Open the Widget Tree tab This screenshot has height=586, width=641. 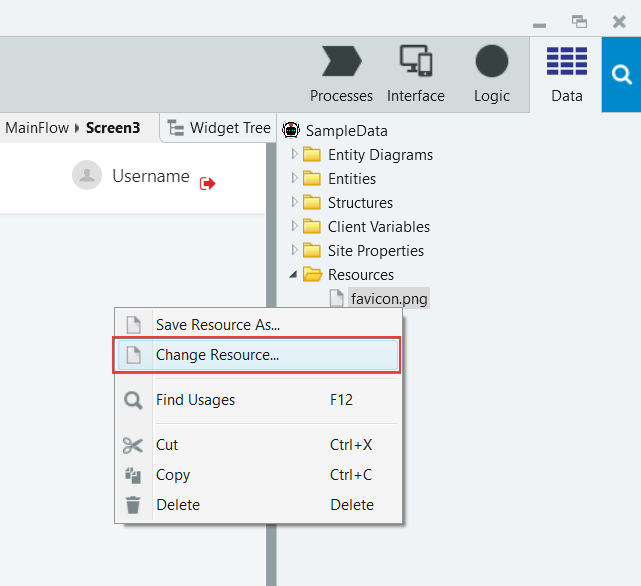click(219, 128)
